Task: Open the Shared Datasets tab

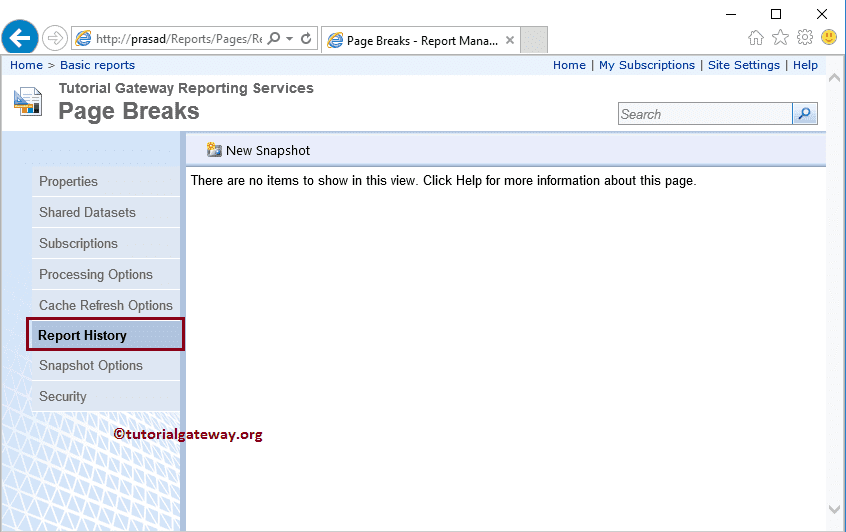Action: (106, 212)
